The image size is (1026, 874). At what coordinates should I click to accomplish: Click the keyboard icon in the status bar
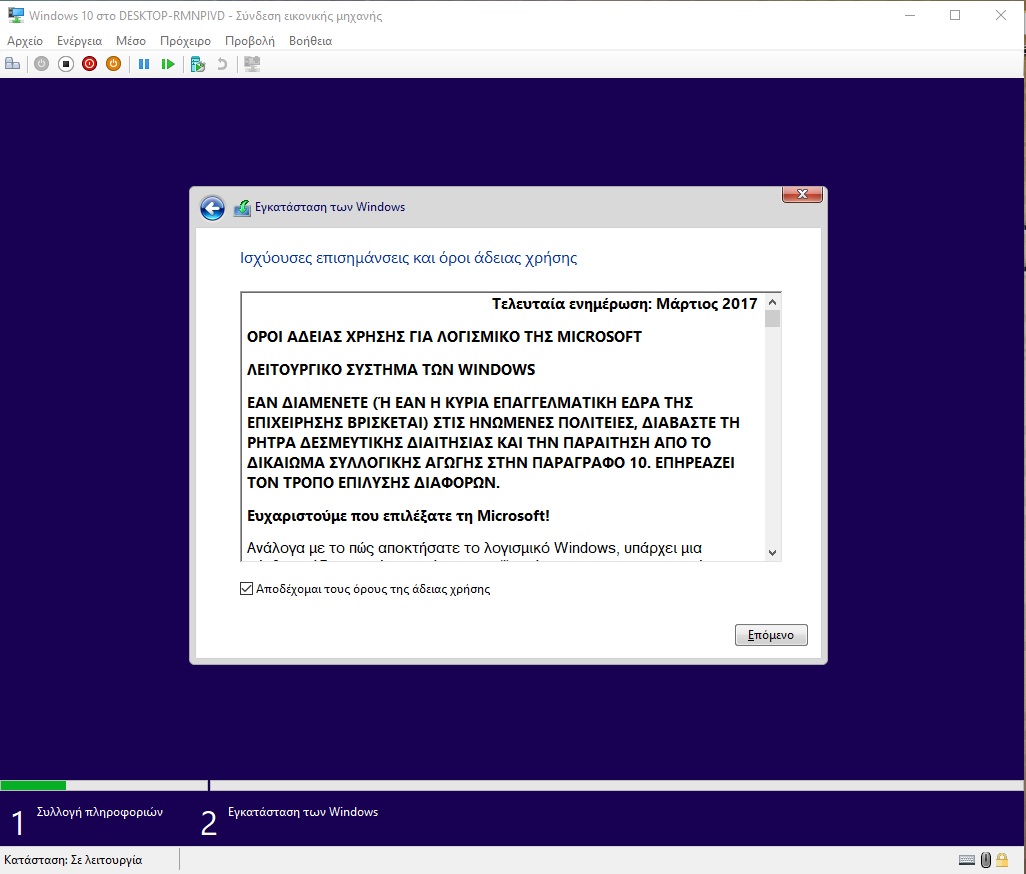point(966,860)
